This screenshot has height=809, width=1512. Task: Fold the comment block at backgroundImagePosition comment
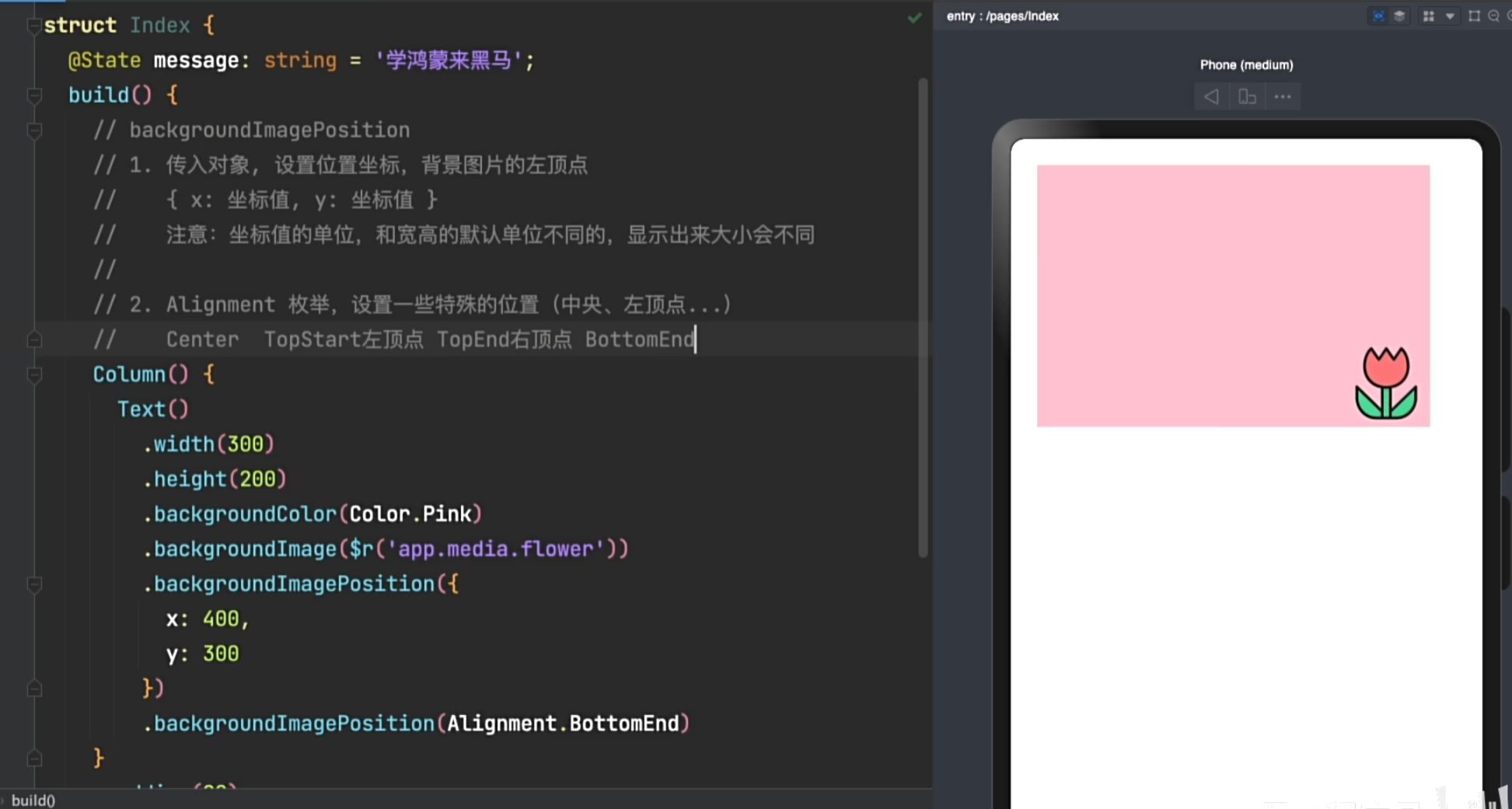[x=34, y=131]
